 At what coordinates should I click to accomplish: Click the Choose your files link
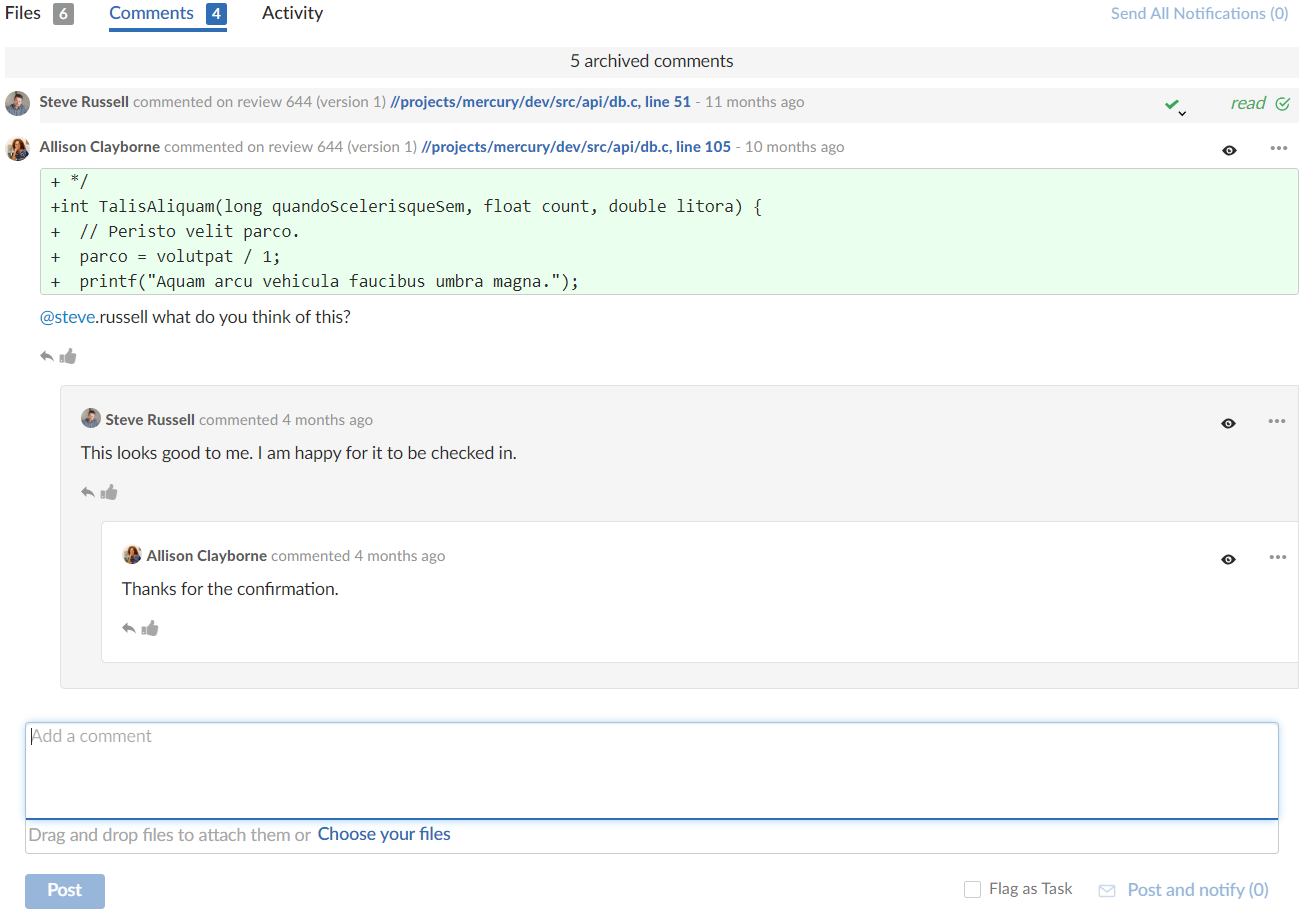[383, 833]
